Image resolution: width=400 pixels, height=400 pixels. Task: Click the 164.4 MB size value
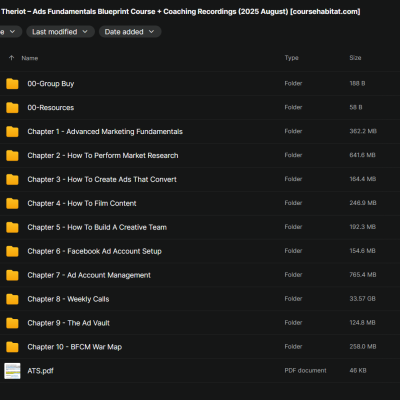click(x=363, y=179)
